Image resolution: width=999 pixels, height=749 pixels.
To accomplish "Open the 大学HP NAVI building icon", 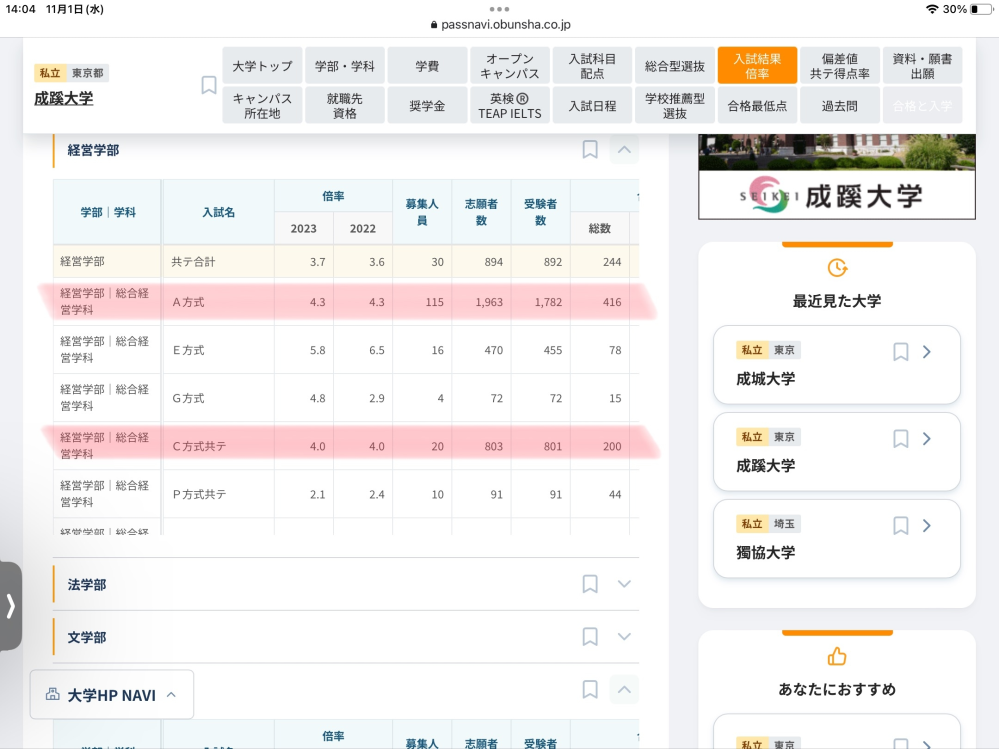I will (53, 694).
